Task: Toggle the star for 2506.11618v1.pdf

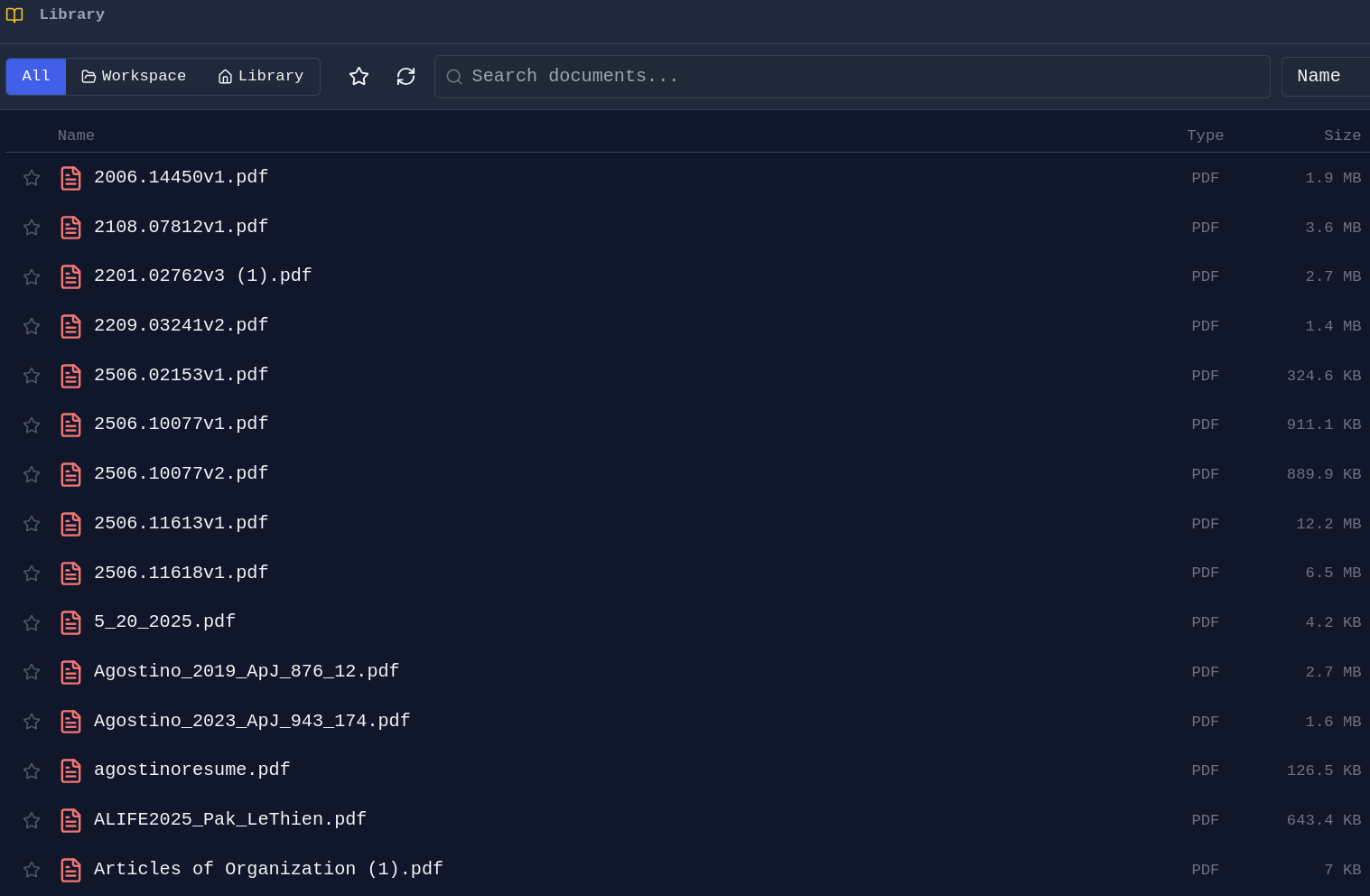Action: point(32,573)
